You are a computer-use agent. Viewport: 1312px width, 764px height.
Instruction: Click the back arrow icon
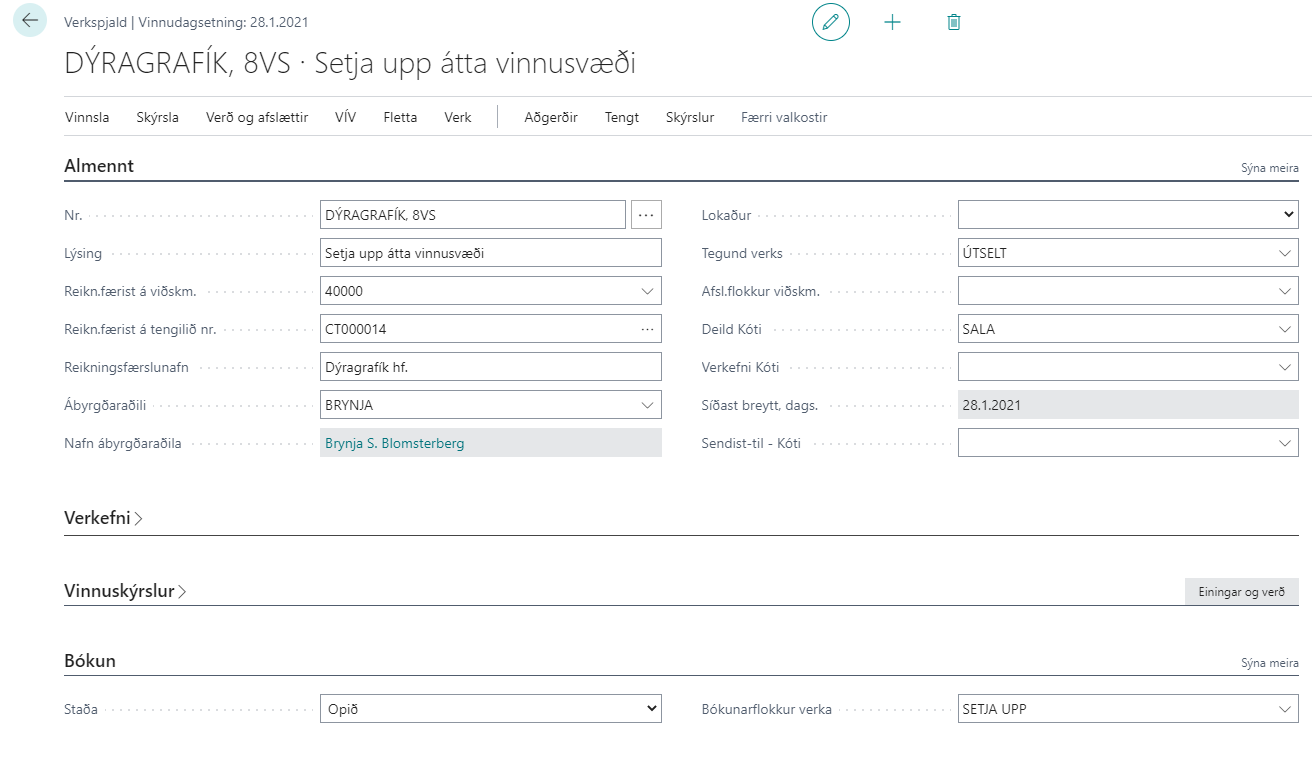[x=30, y=21]
